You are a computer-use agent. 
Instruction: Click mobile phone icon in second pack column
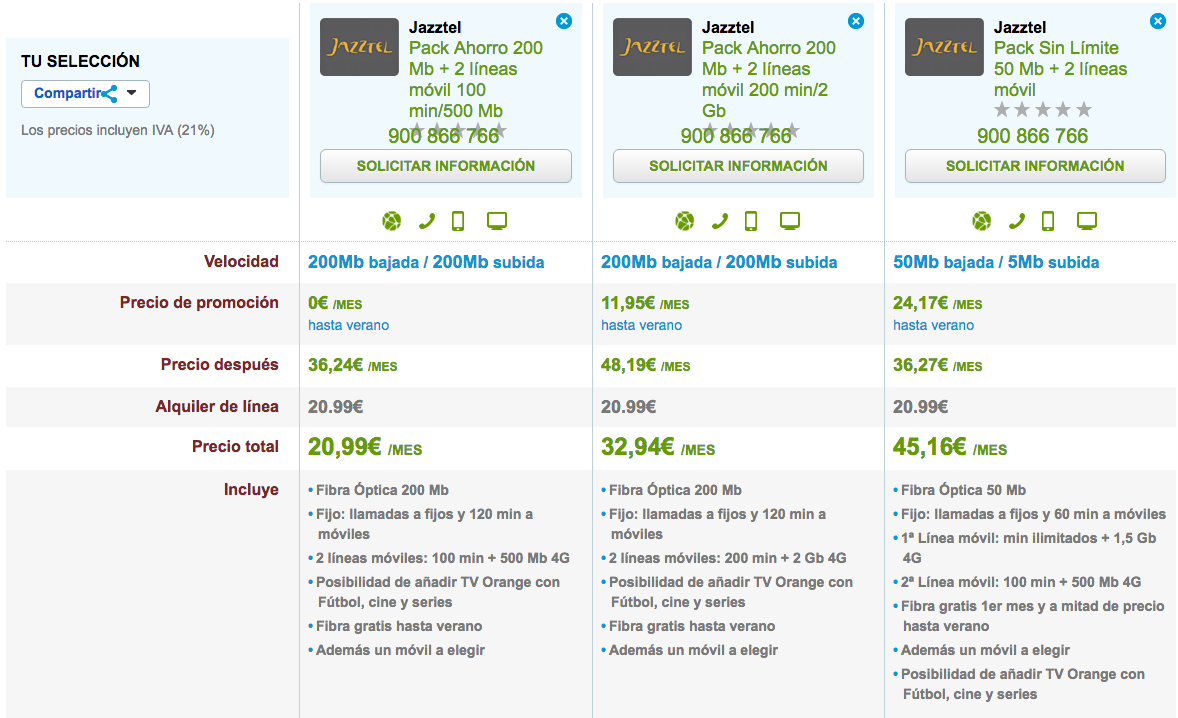(751, 221)
